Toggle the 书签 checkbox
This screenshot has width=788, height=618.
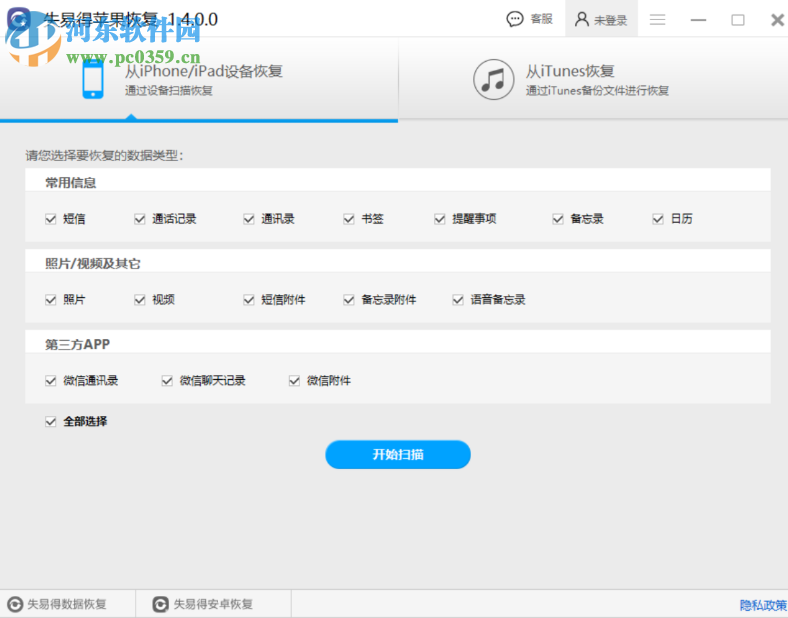[349, 219]
